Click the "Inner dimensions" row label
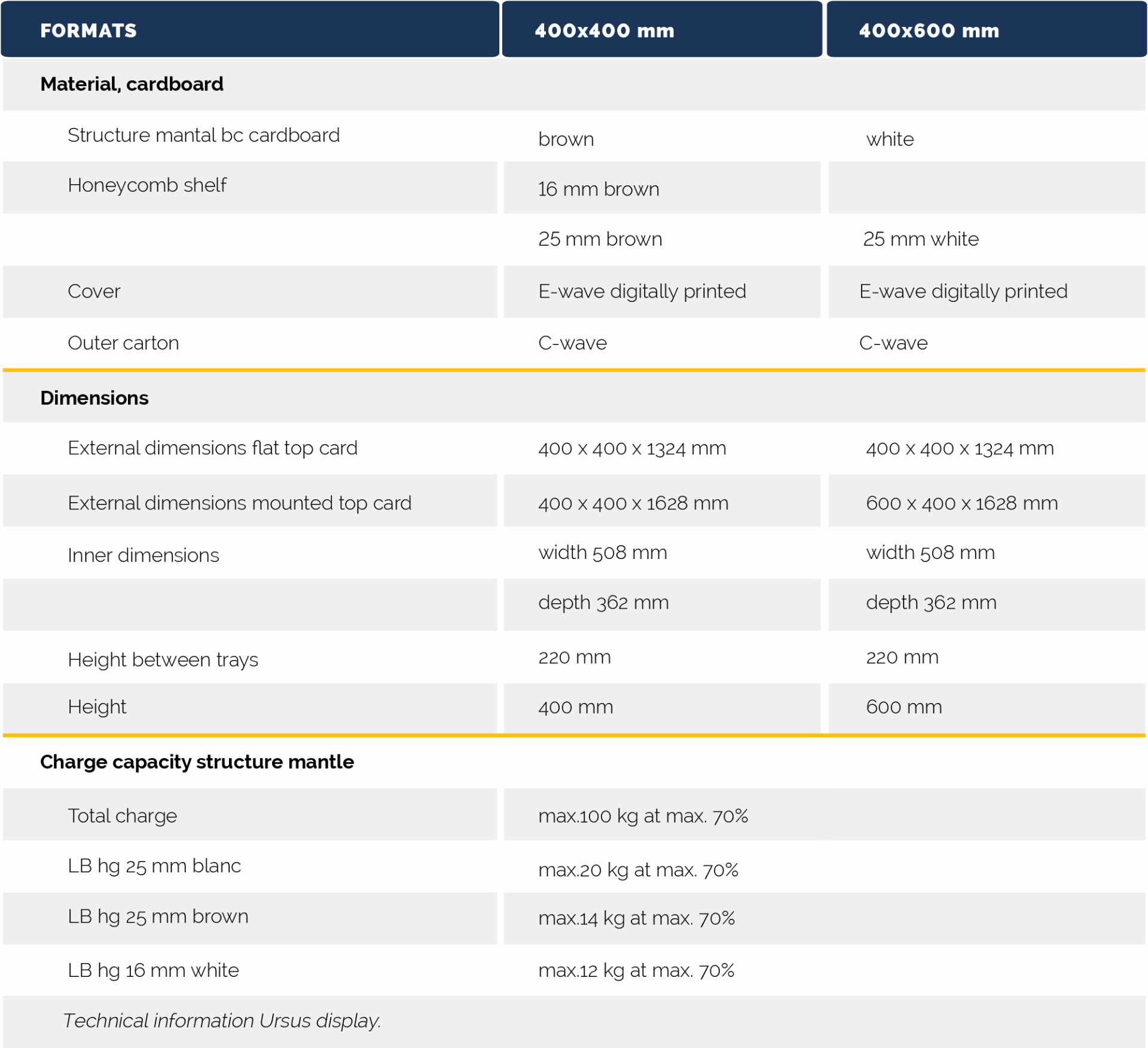Image resolution: width=1148 pixels, height=1048 pixels. 143,555
